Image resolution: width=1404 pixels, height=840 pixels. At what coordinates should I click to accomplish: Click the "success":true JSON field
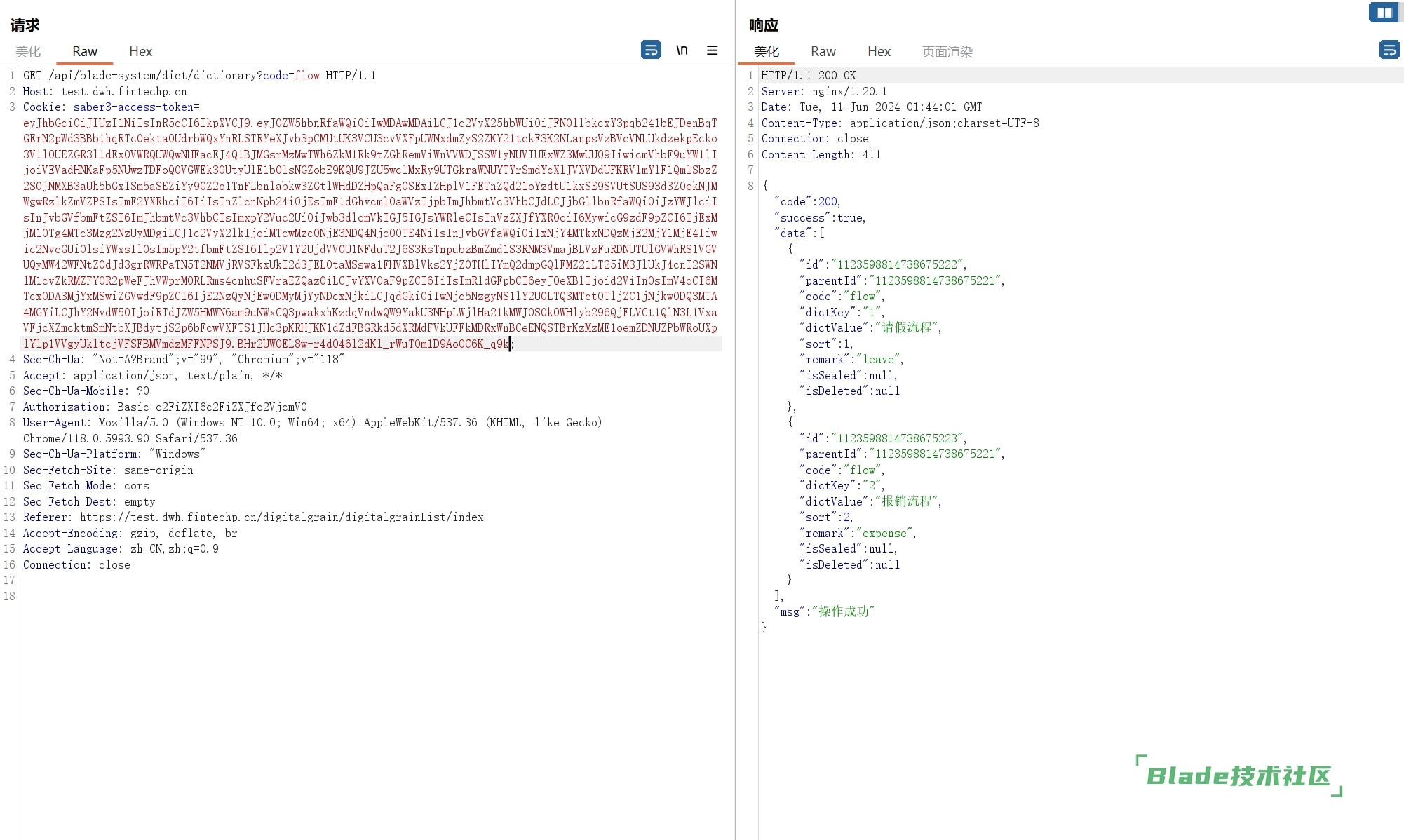point(821,217)
